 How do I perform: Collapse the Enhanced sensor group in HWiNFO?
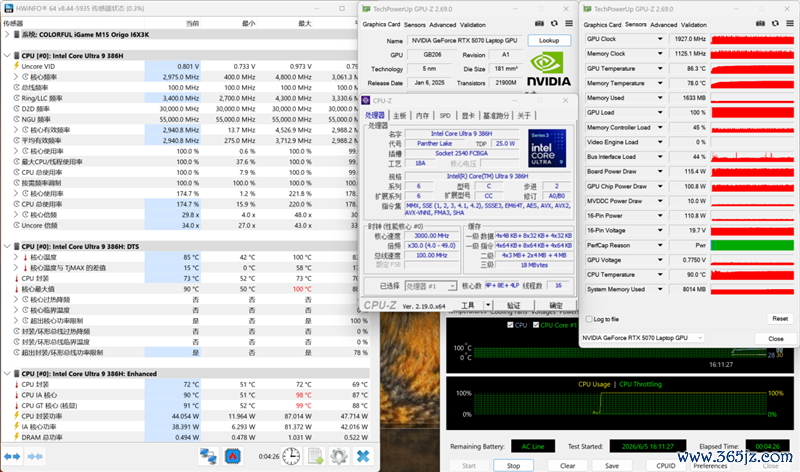tap(7, 374)
